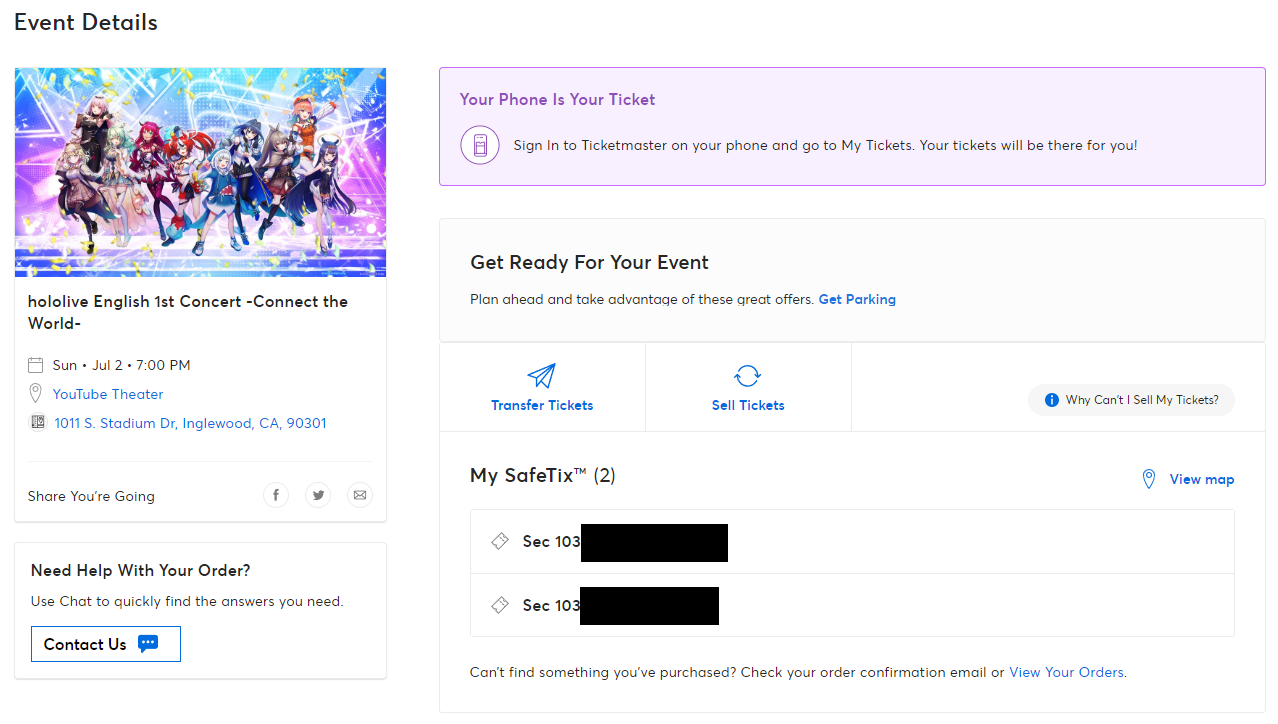Click the View map link text
Screen dimensions: 1278x724
pos(1202,480)
